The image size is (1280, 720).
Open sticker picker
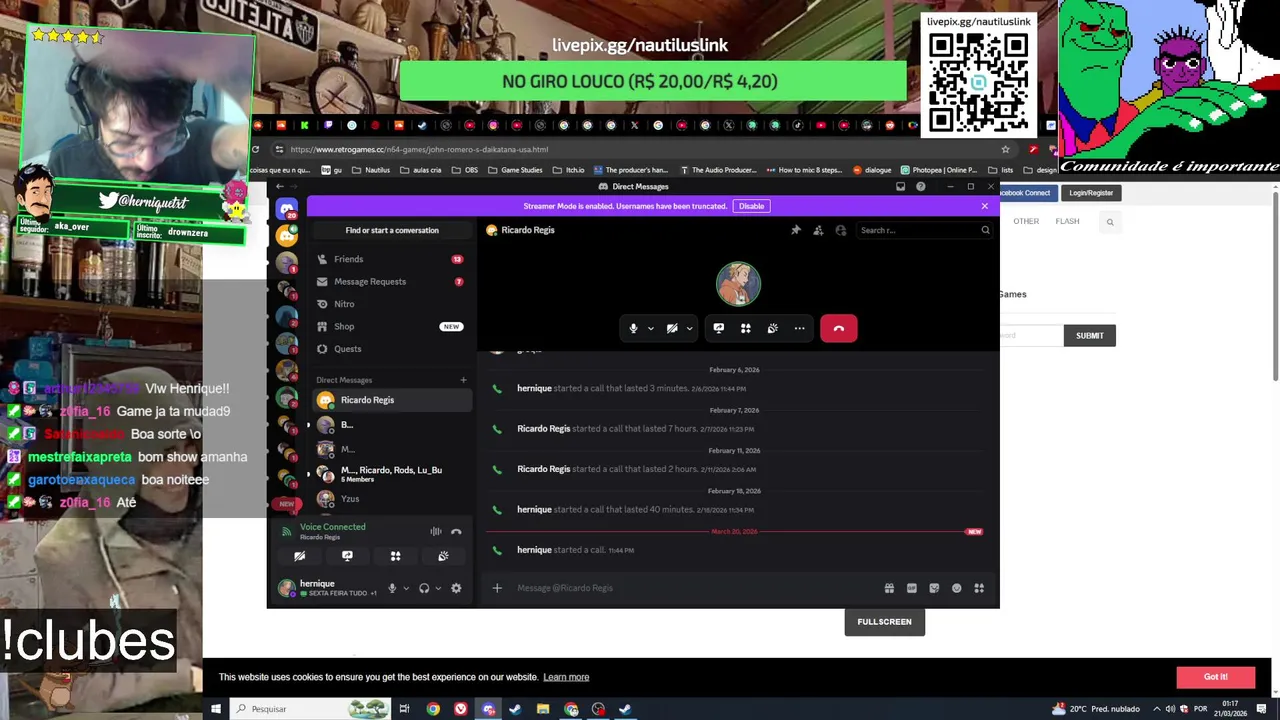(934, 588)
